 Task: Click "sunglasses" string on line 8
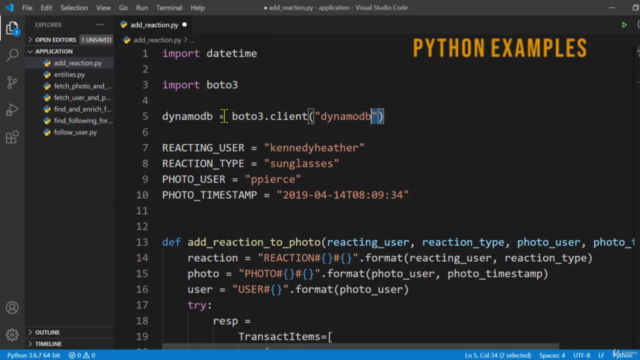(x=302, y=164)
